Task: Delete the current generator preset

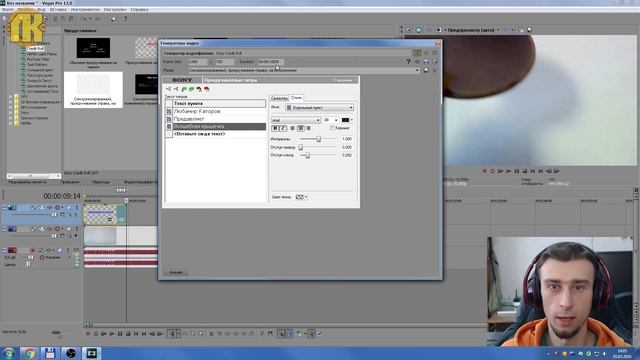Action: (434, 70)
